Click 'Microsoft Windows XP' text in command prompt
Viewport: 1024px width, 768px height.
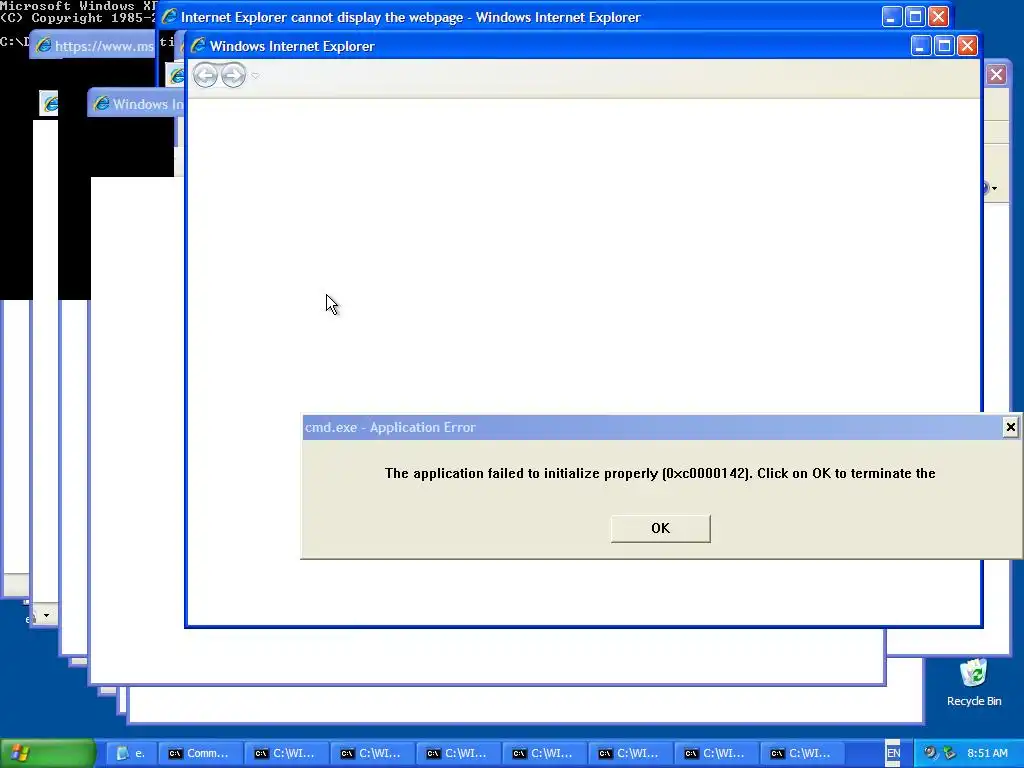click(x=78, y=5)
